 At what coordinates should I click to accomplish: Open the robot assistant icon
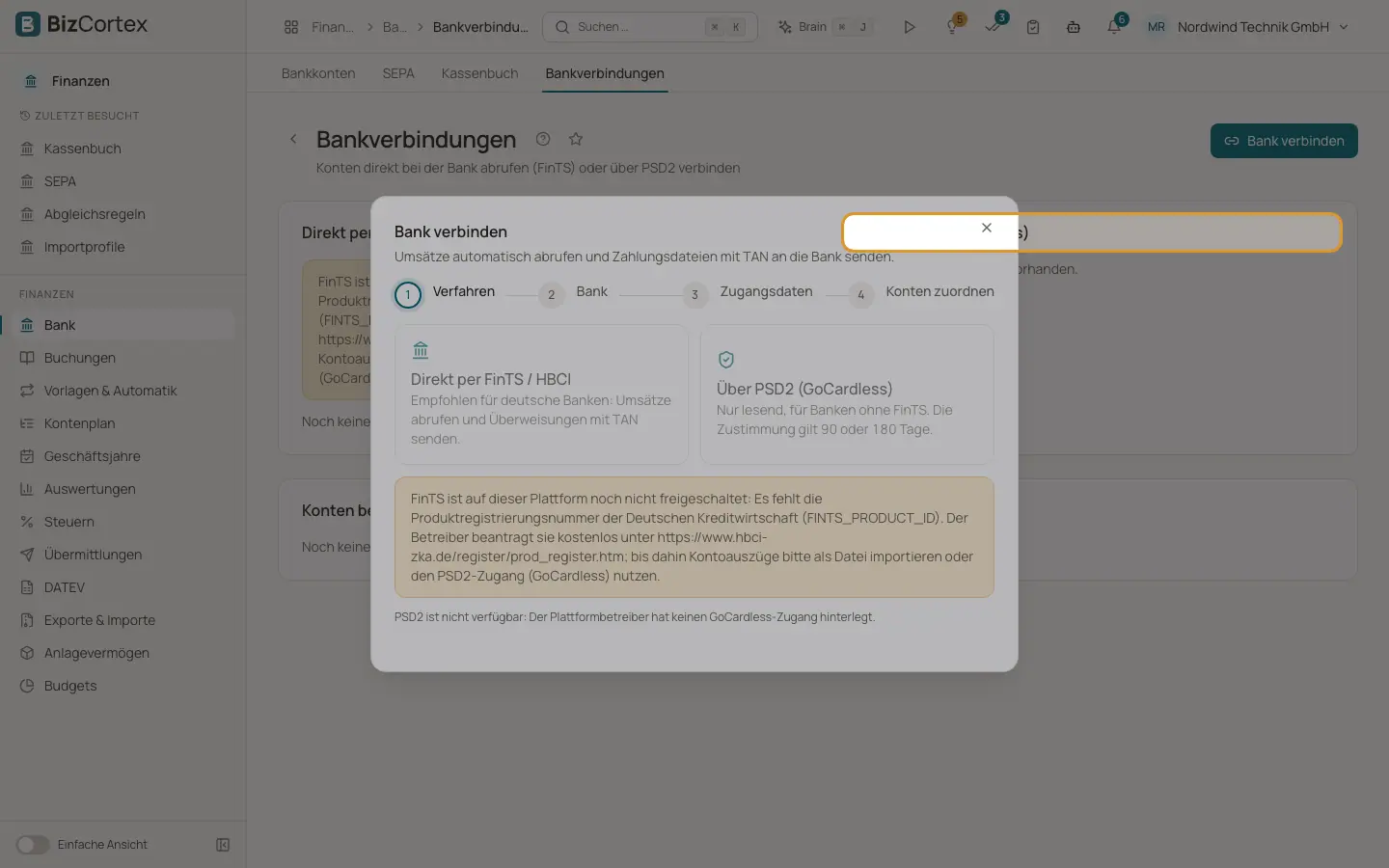(1074, 27)
